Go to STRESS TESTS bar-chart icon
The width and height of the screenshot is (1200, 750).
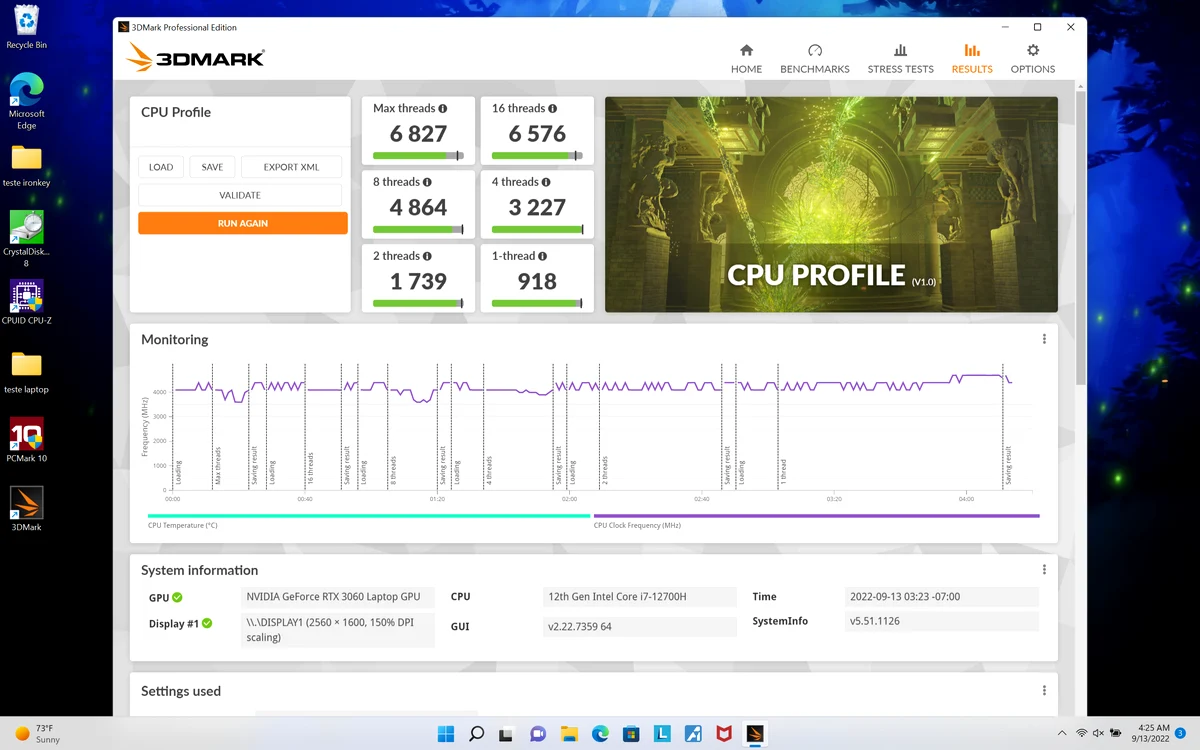900,50
